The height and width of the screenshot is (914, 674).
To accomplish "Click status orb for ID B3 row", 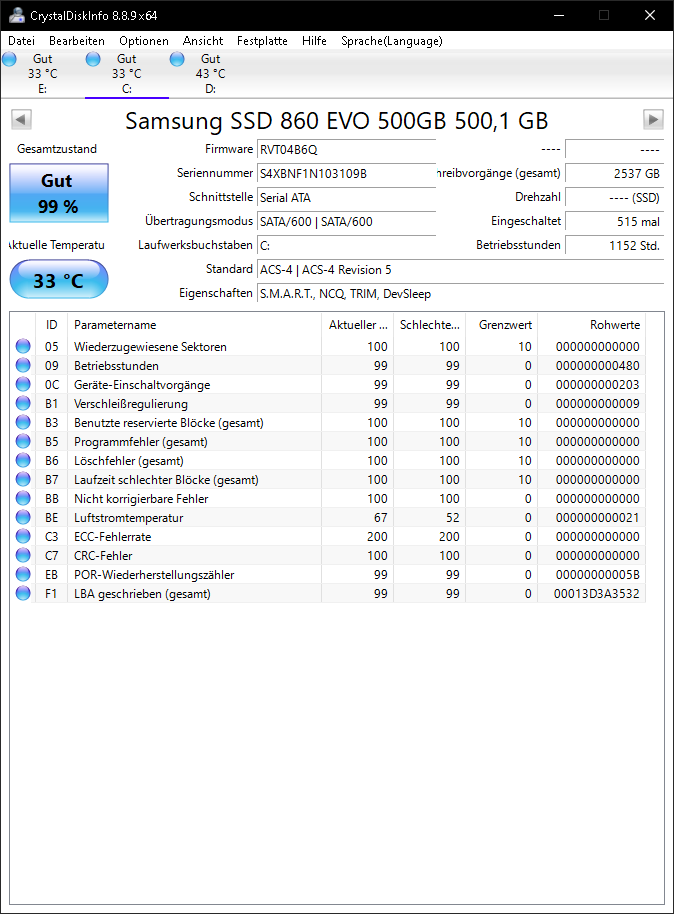I will pyautogui.click(x=23, y=423).
